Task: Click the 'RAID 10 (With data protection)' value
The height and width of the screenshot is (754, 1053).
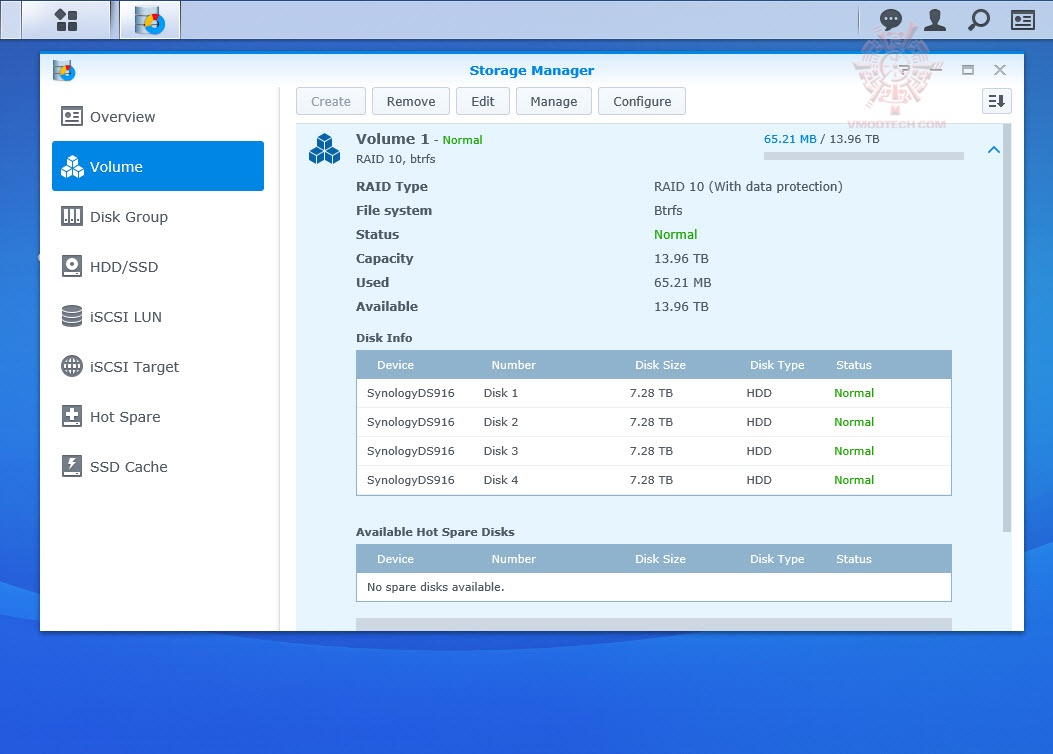Action: pyautogui.click(x=748, y=187)
